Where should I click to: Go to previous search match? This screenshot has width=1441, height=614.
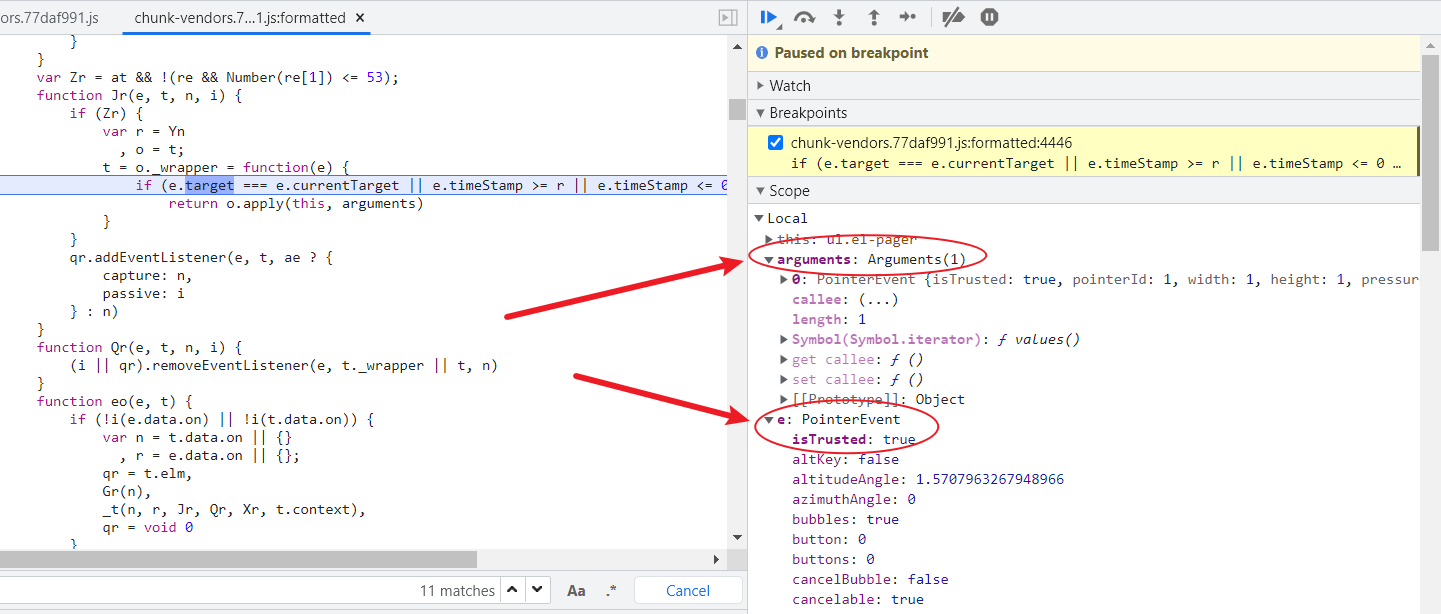tap(512, 590)
